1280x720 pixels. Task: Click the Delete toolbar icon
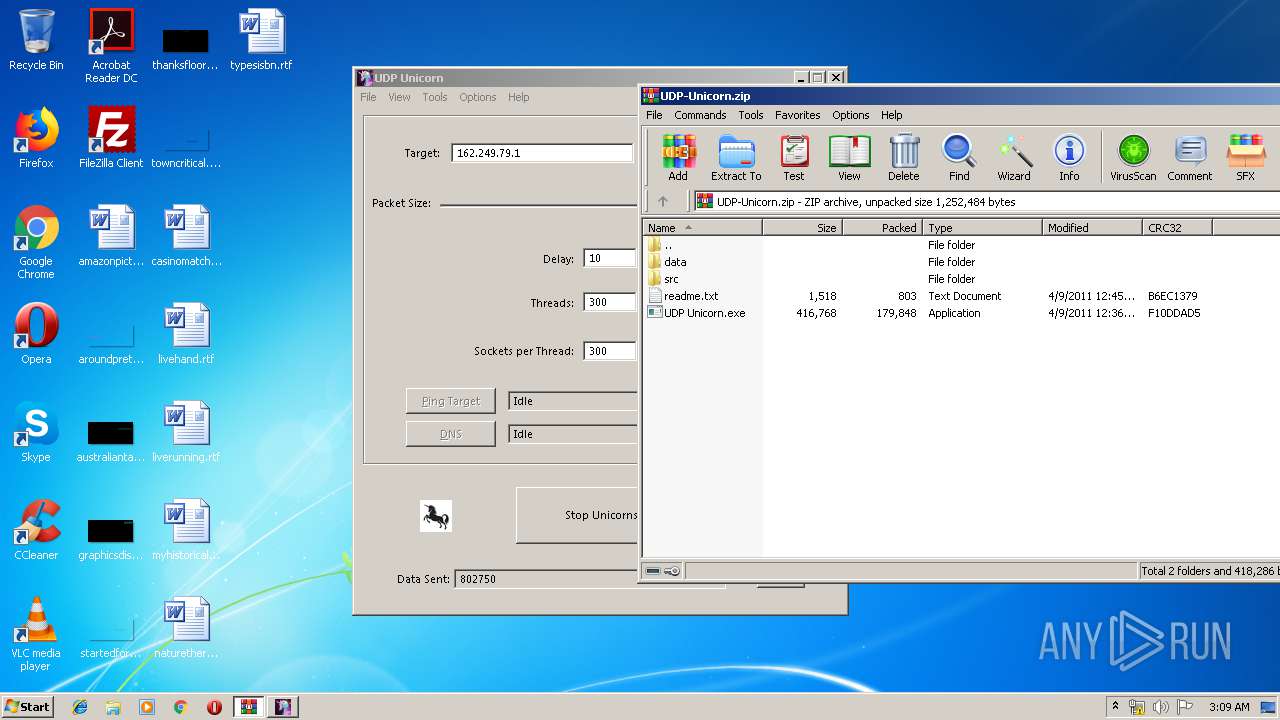(x=903, y=158)
